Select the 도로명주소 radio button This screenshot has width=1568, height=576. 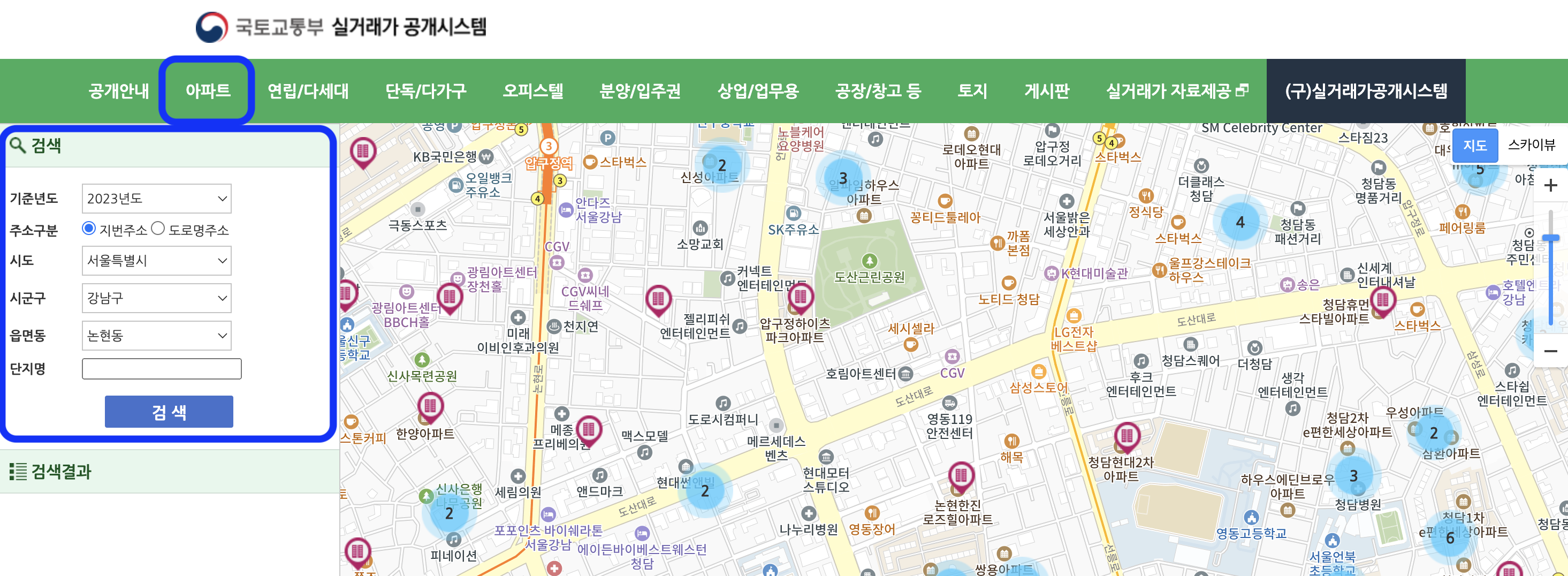coord(158,229)
